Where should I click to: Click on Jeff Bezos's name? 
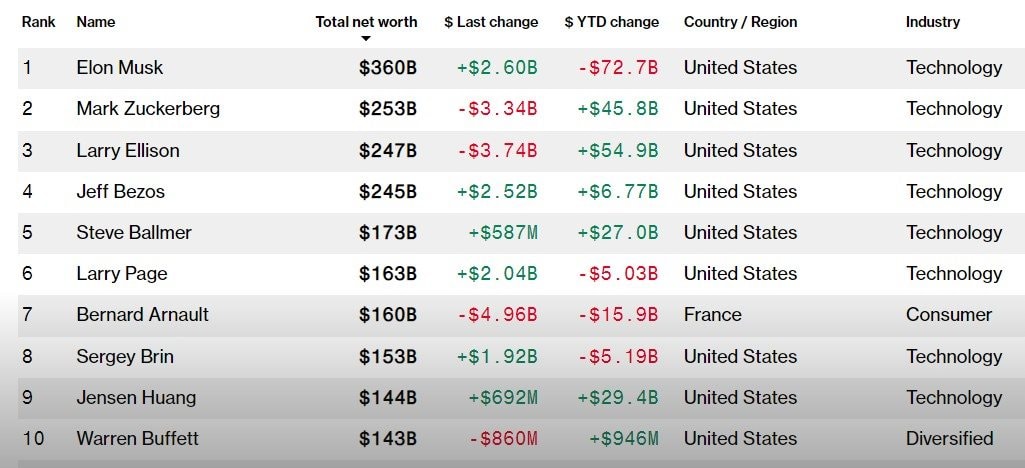coord(120,192)
